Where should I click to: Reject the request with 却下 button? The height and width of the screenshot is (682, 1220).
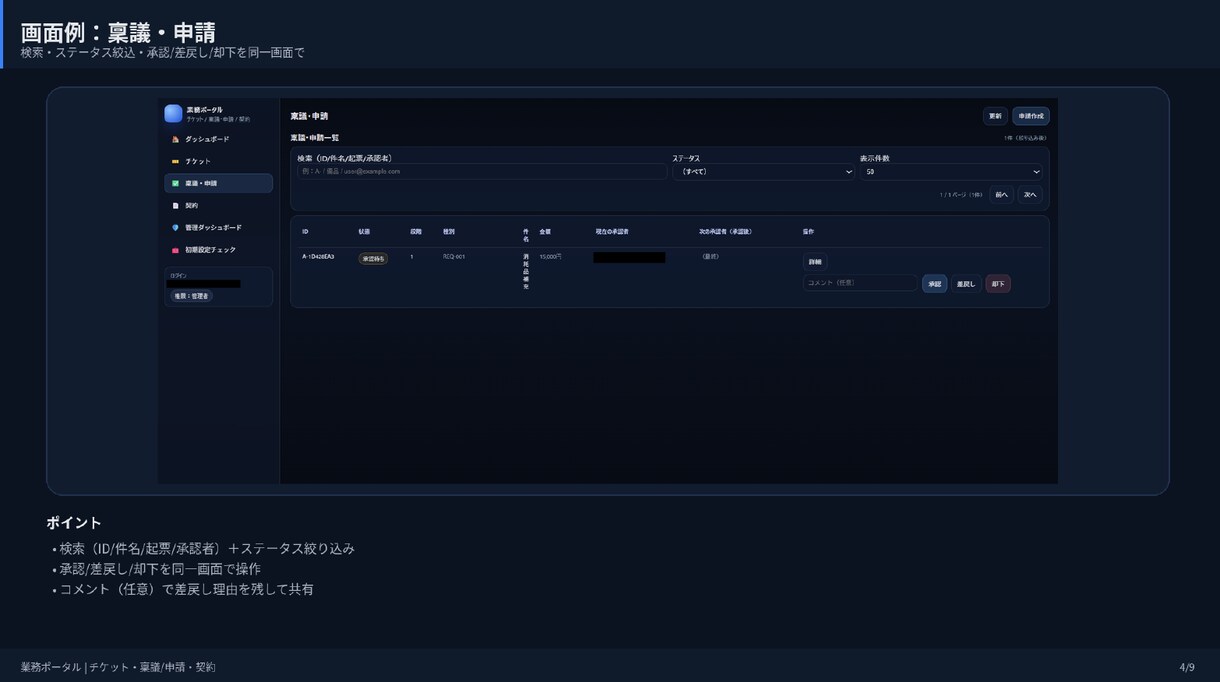click(998, 284)
